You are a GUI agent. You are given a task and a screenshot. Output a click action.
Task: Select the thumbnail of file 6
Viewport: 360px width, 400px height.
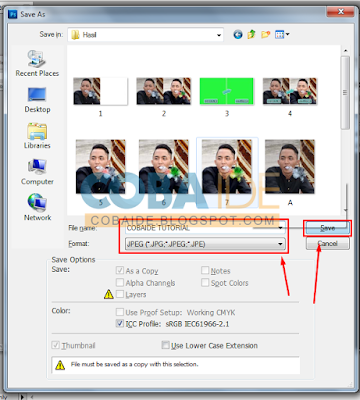point(164,167)
